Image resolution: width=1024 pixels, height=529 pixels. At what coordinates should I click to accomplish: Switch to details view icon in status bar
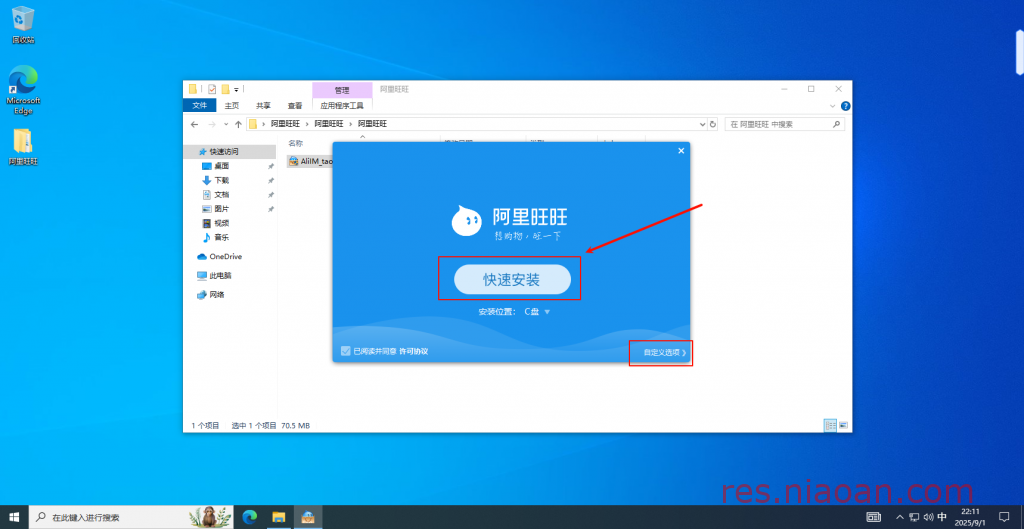point(831,425)
